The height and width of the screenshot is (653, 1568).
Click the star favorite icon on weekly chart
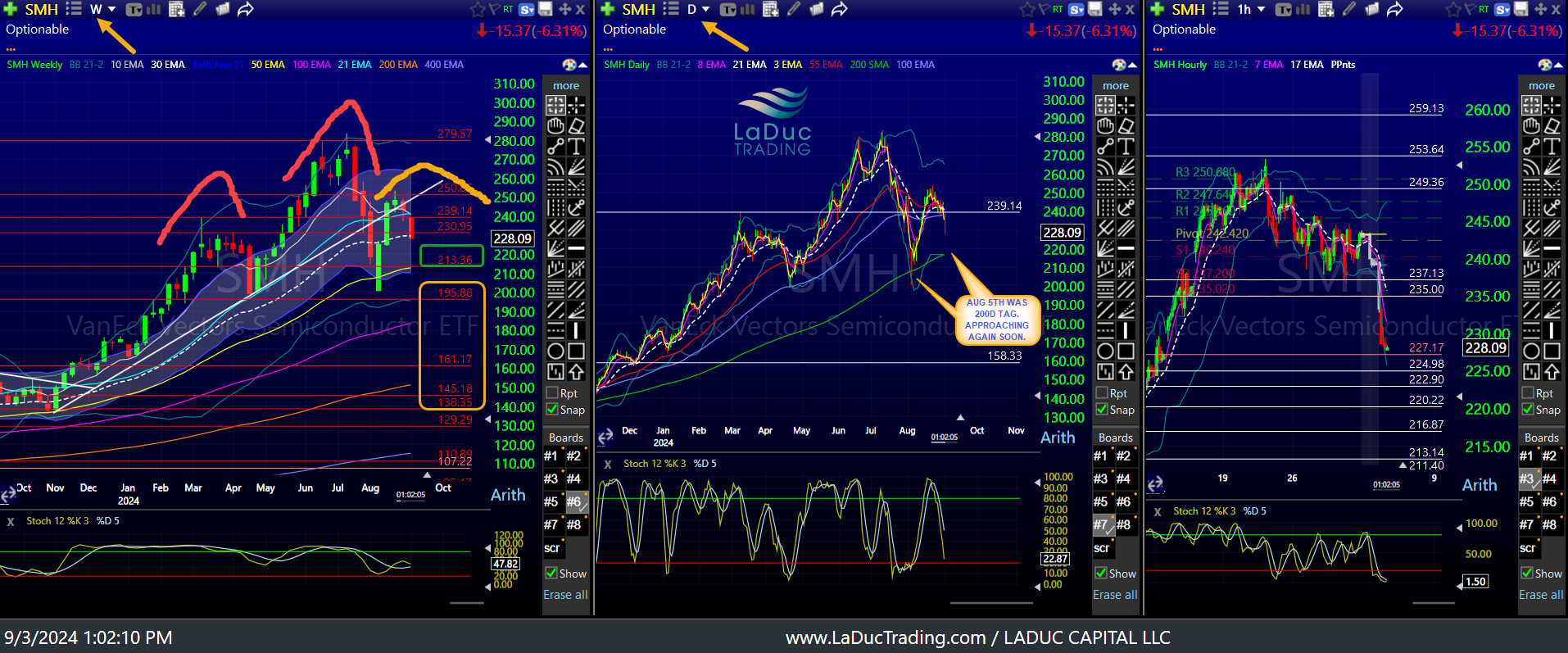point(478,10)
